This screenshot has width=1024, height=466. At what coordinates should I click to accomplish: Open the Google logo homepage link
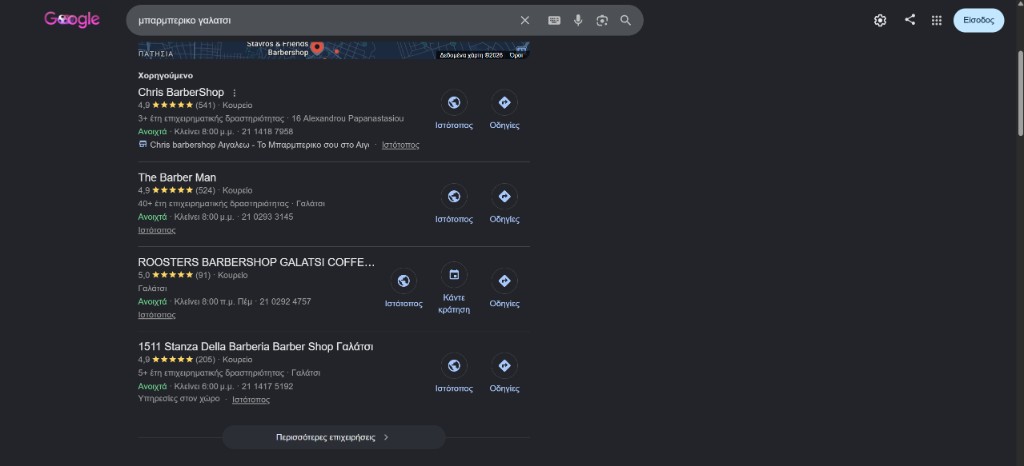pyautogui.click(x=72, y=20)
